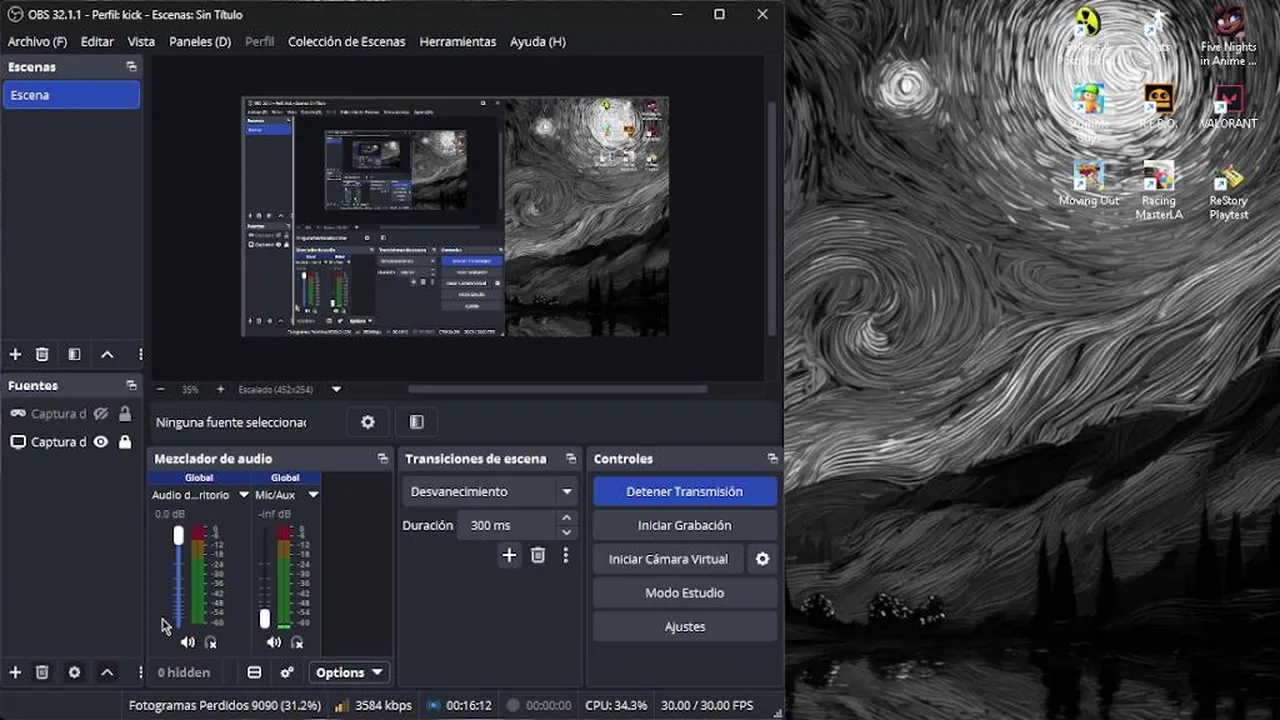Click Mic/Aux volume slider handle
Screen dimensions: 1280x720
(265, 618)
